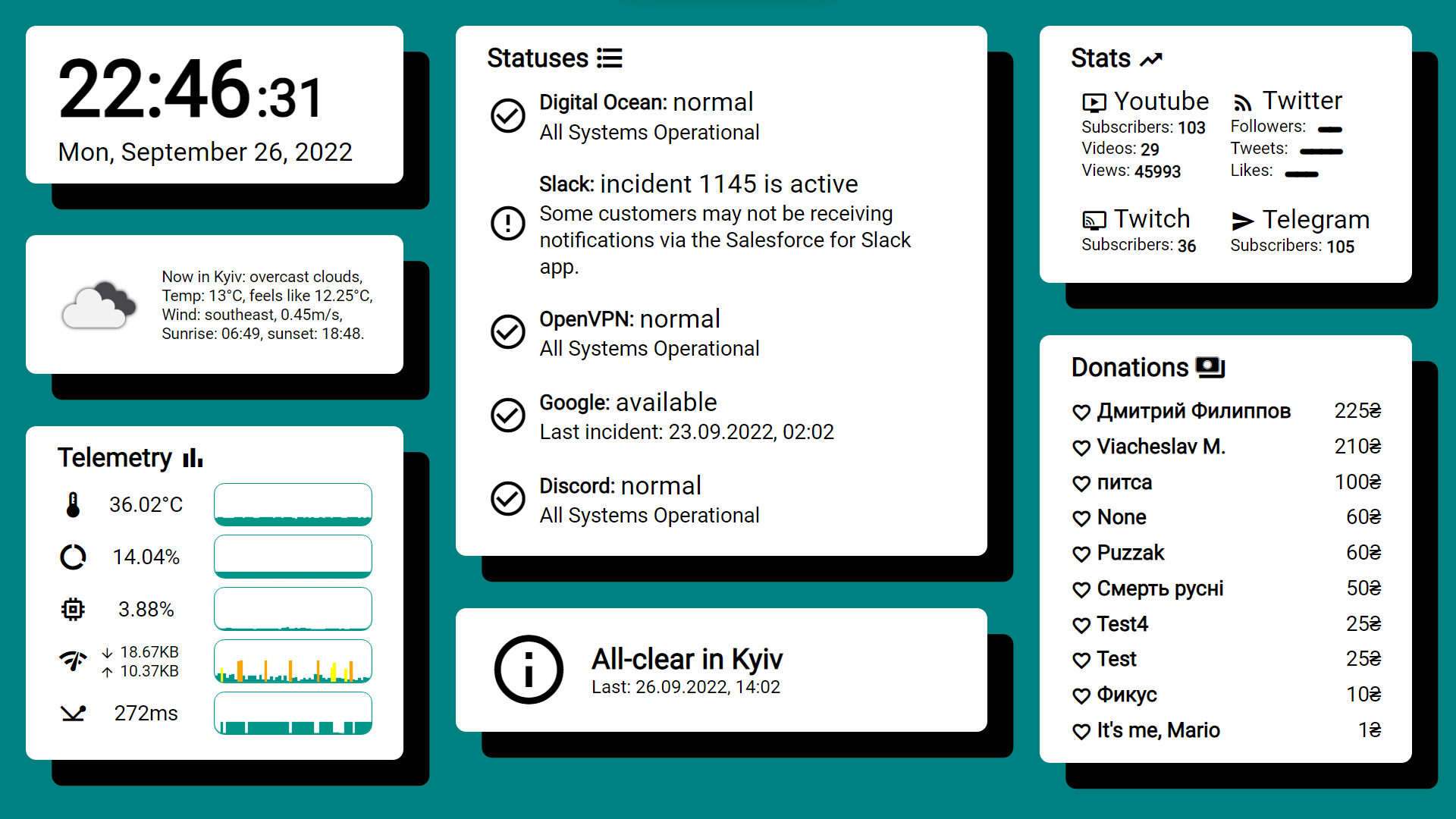Click the Telegram paper plane icon

1242,221
